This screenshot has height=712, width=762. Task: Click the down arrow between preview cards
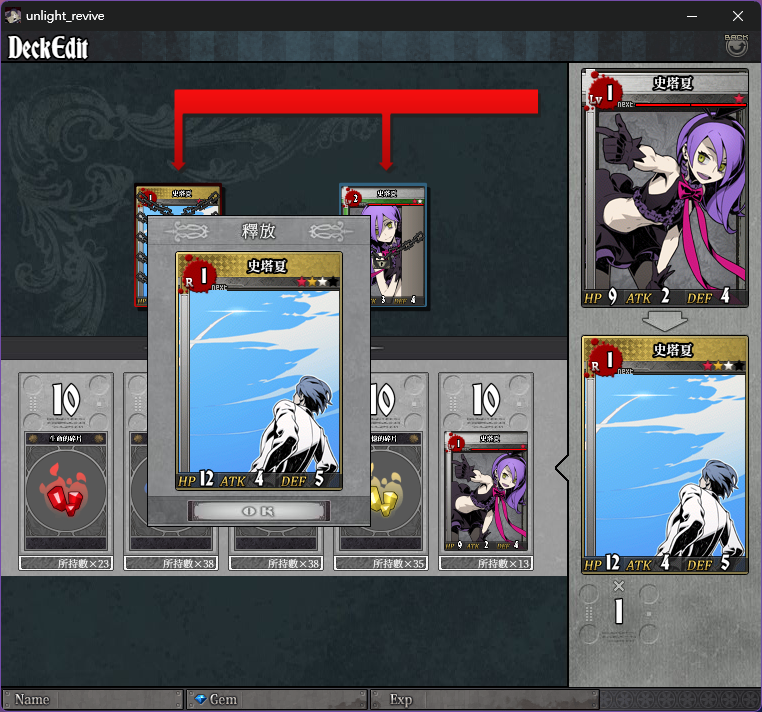pyautogui.click(x=664, y=321)
